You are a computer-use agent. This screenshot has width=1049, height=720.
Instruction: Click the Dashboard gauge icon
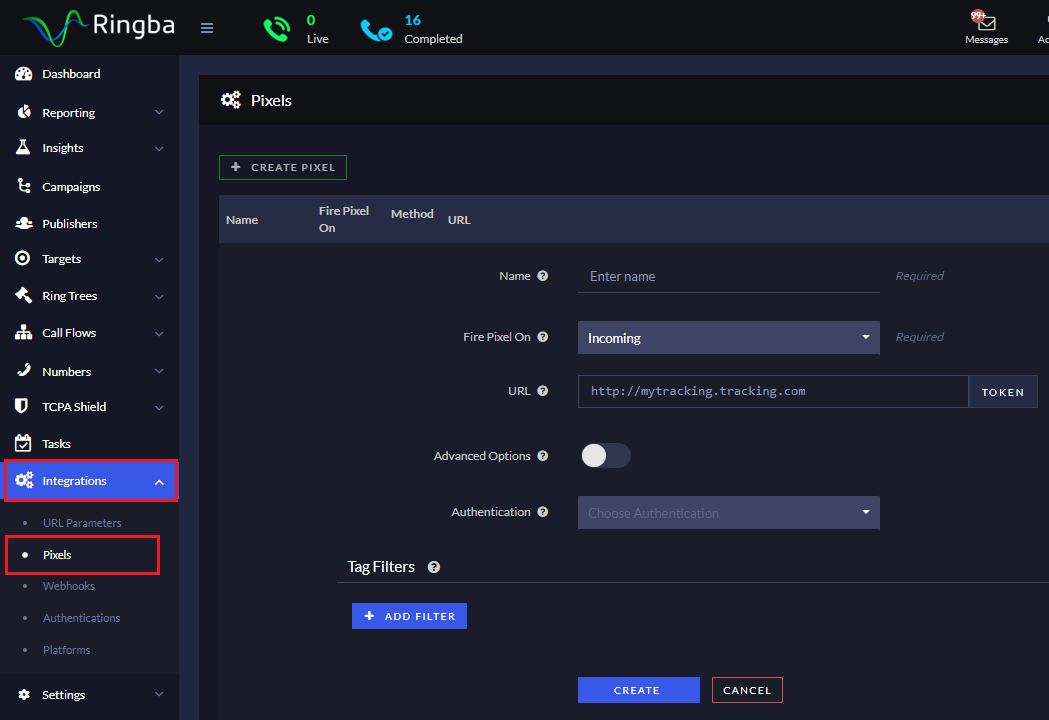point(23,74)
